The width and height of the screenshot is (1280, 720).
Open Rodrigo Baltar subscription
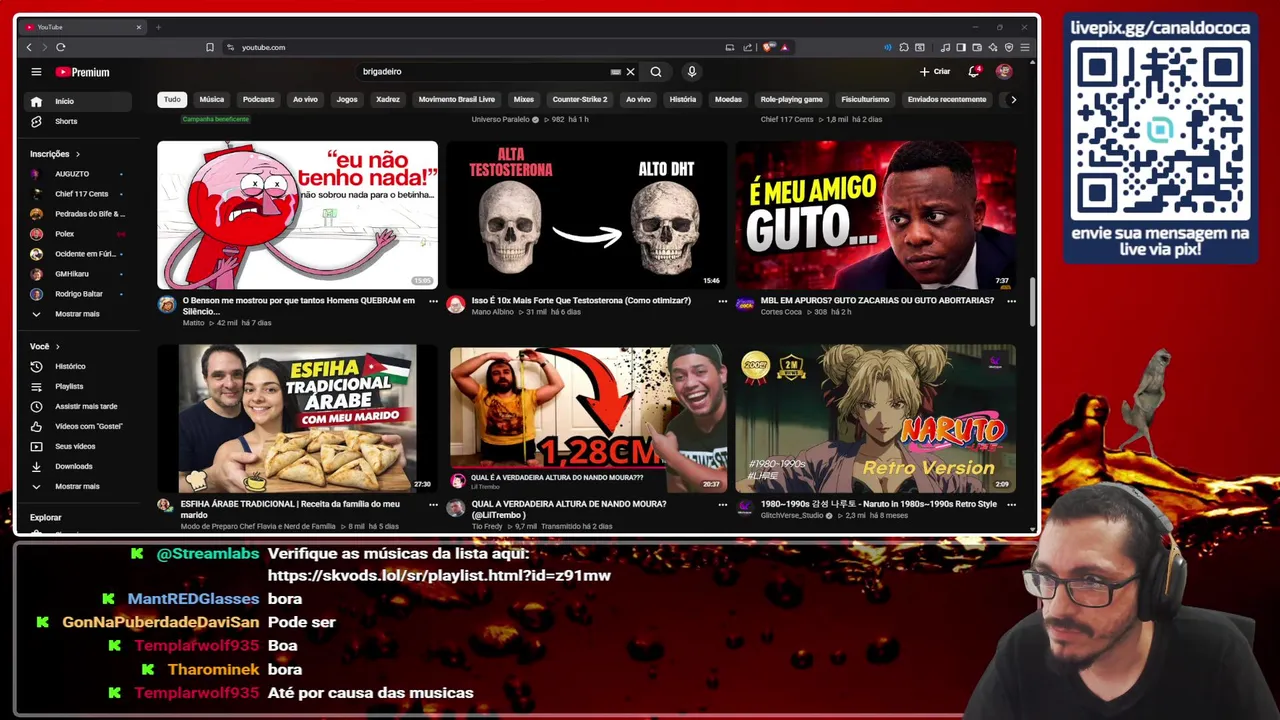tap(78, 294)
